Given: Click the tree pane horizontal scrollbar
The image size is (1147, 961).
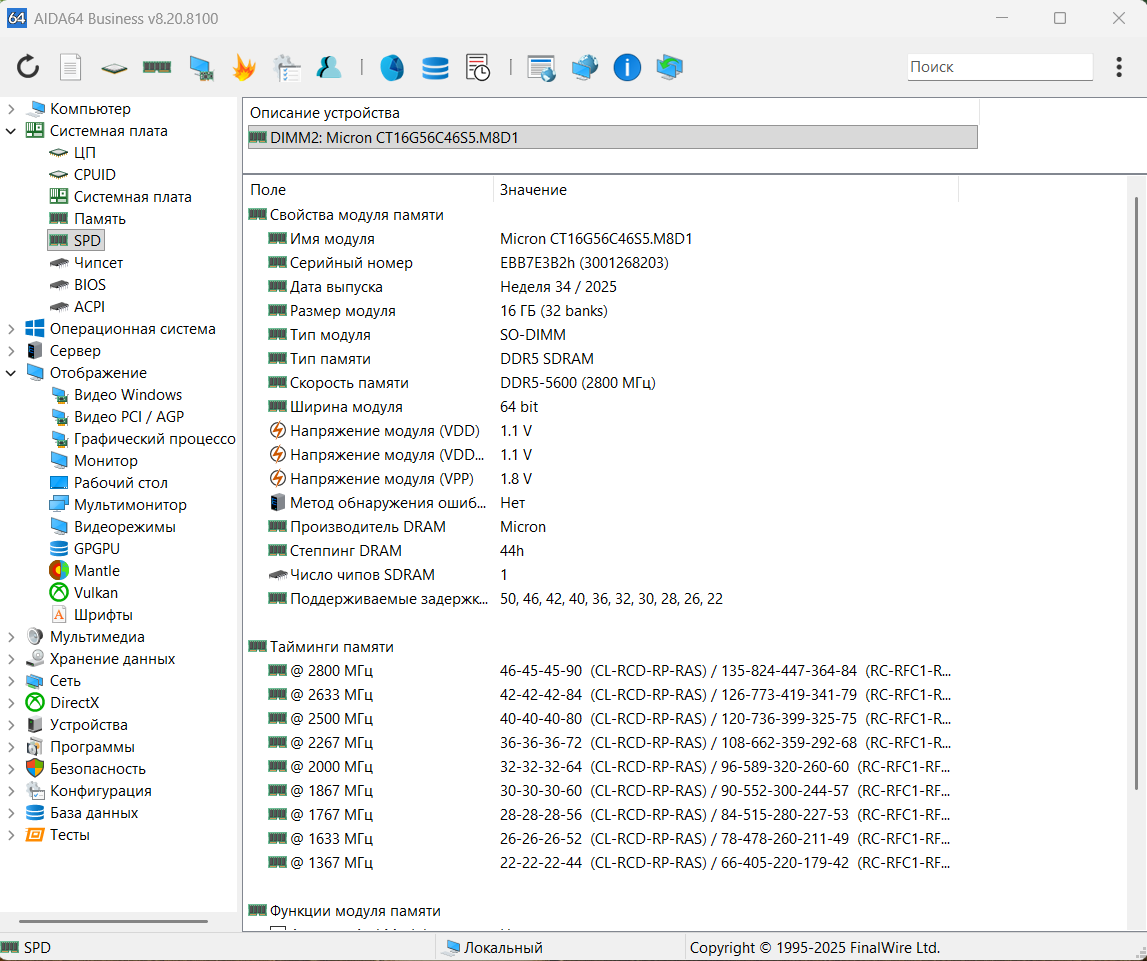Looking at the screenshot, I should pyautogui.click(x=113, y=922).
